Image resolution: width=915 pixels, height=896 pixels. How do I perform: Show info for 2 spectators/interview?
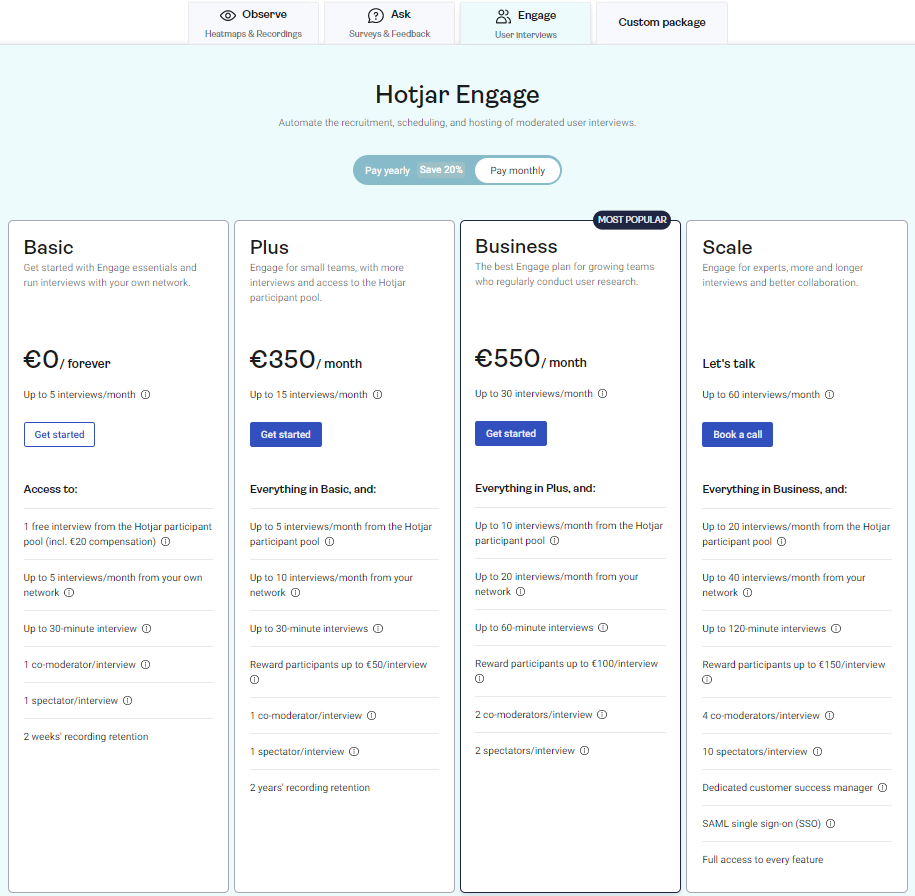tap(585, 751)
